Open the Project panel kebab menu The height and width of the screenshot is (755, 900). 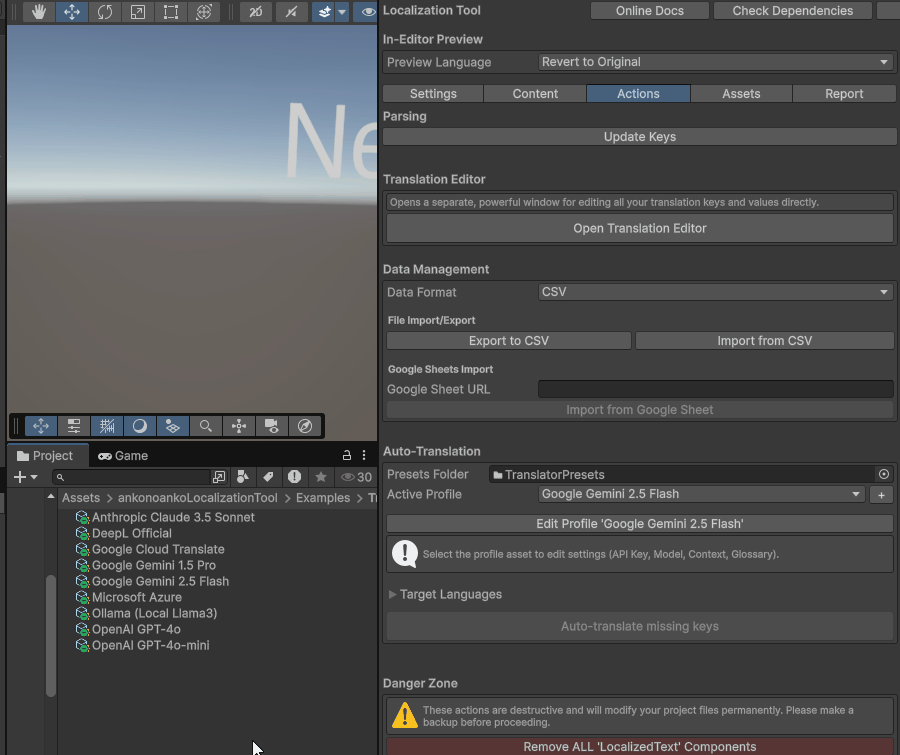[x=363, y=455]
